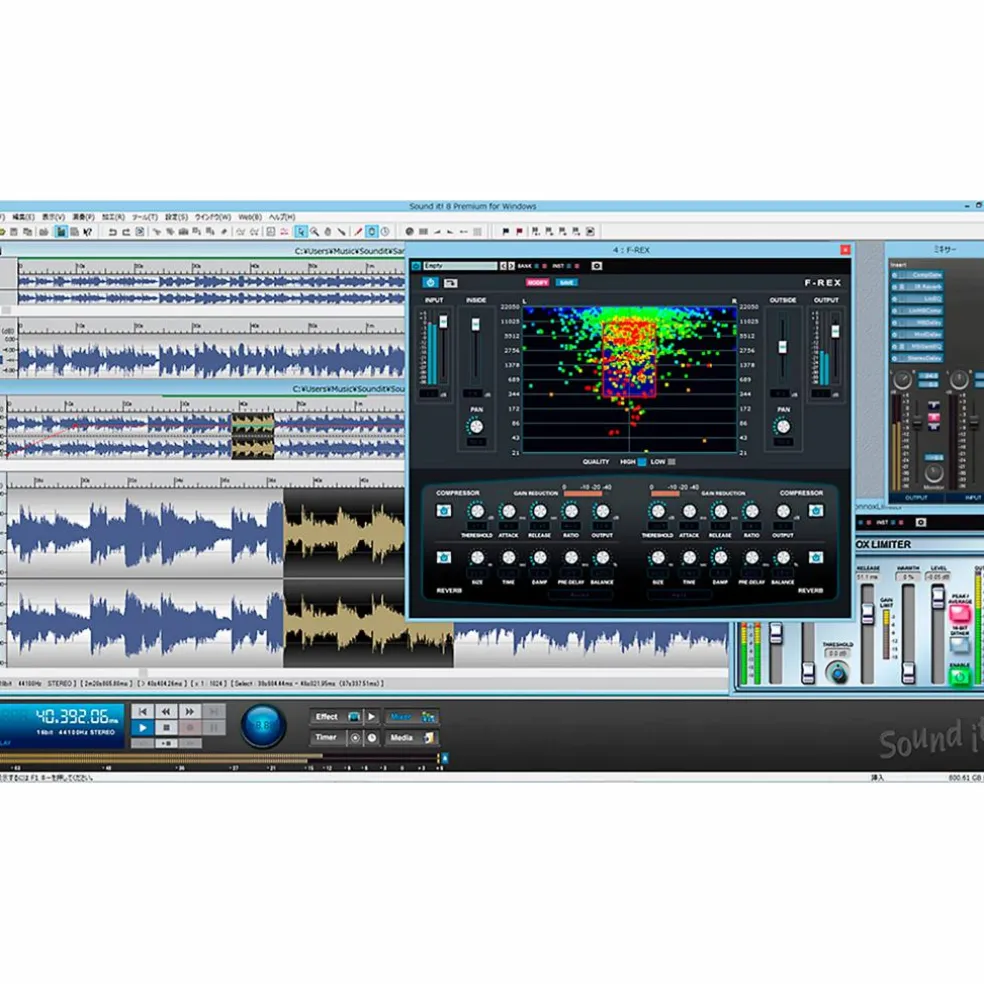Toggle the green ENABLE button in limiter
The width and height of the screenshot is (984, 984).
(x=960, y=676)
